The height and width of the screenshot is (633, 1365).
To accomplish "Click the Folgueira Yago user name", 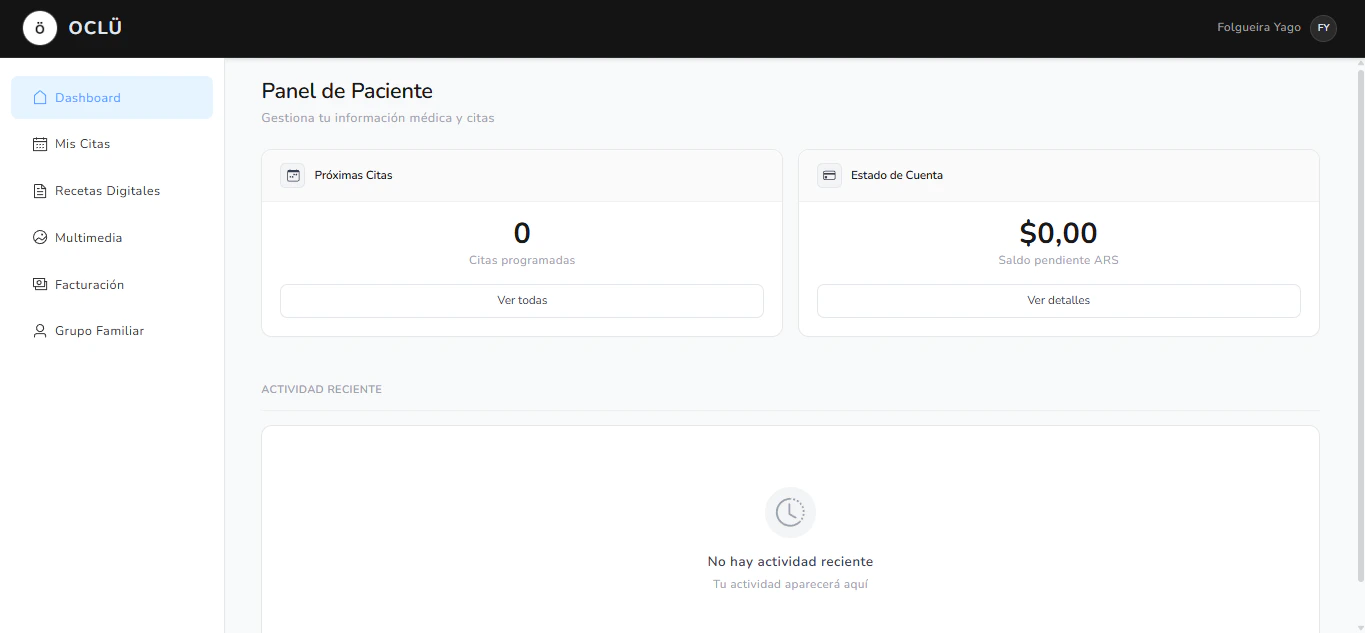I will point(1259,28).
